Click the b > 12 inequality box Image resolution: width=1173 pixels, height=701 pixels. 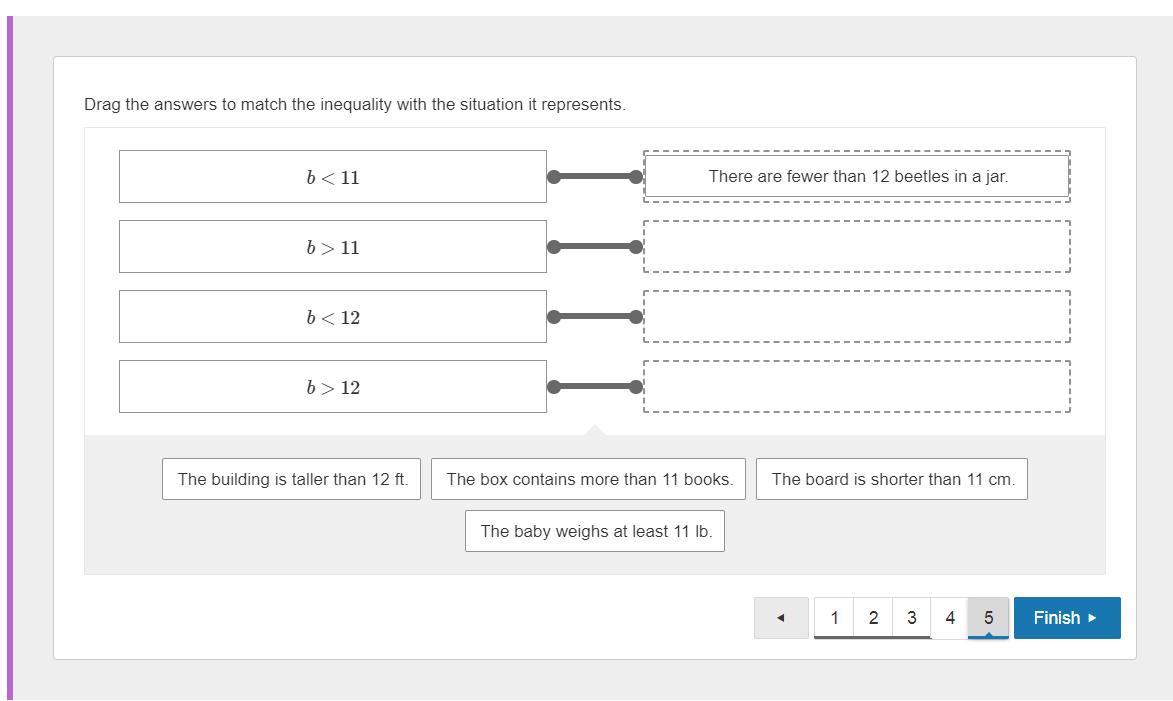click(x=333, y=387)
